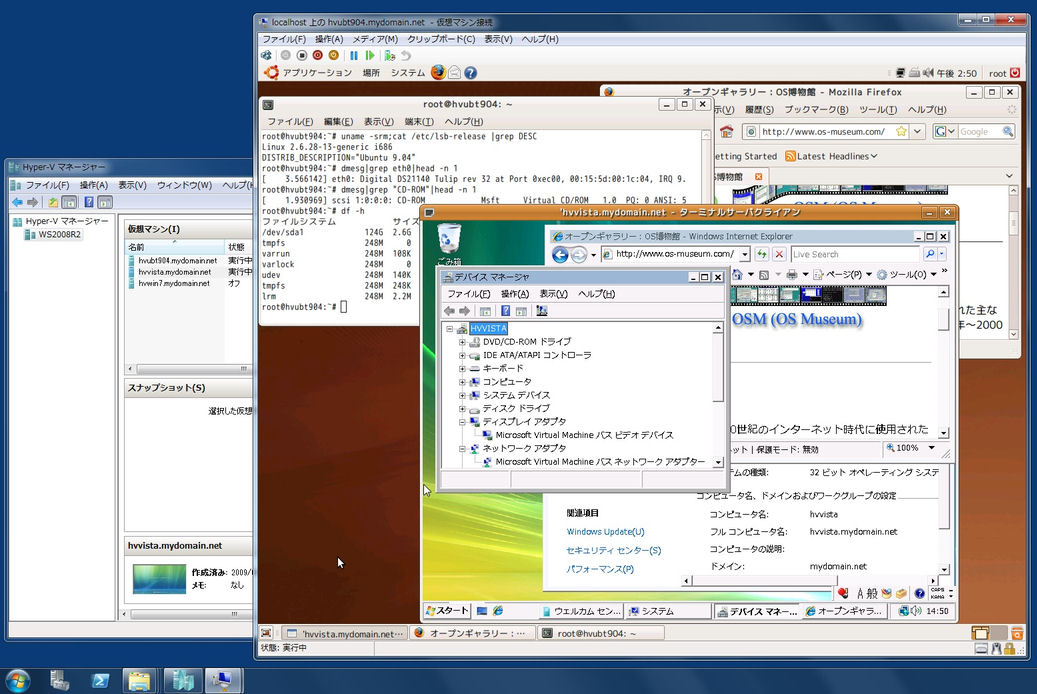Click the red power button next to root
1037x694 pixels.
point(1015,73)
